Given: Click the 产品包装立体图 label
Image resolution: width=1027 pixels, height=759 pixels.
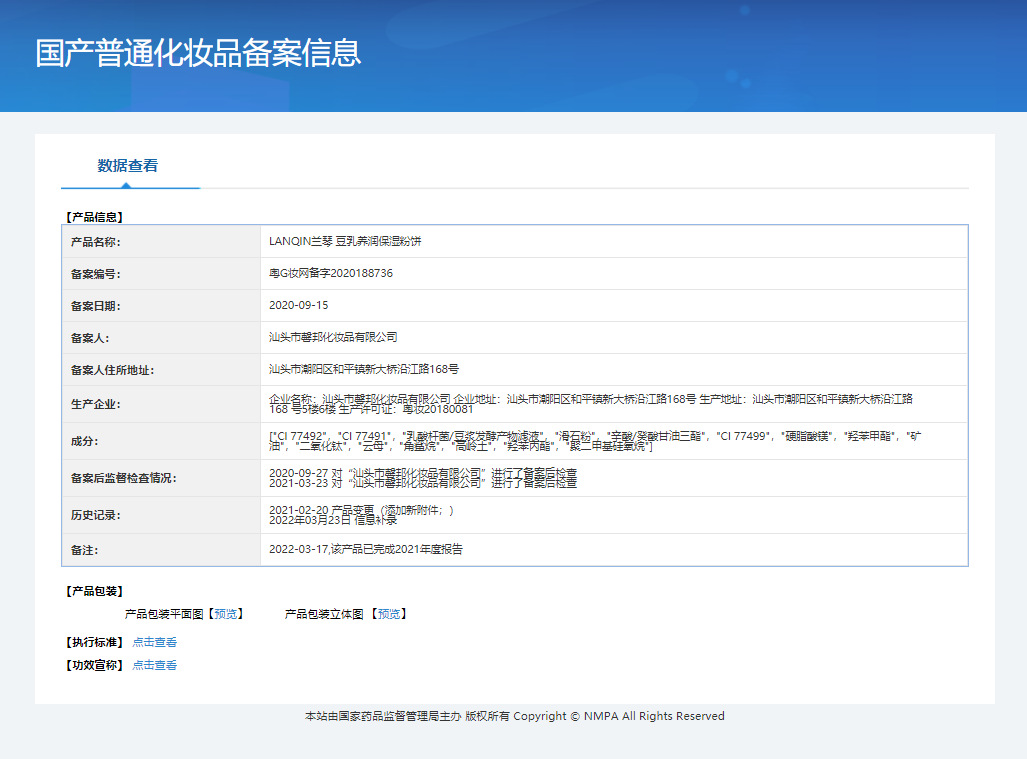Looking at the screenshot, I should click(x=324, y=614).
